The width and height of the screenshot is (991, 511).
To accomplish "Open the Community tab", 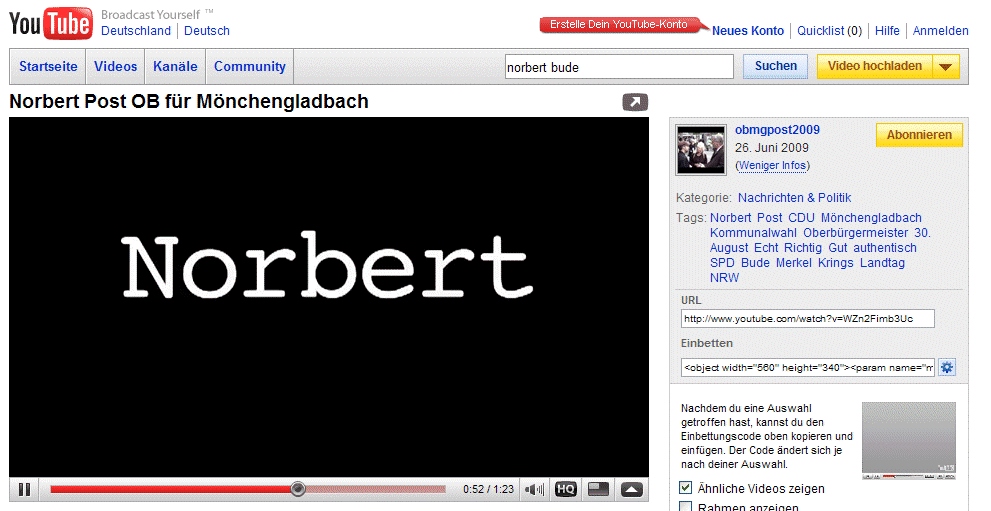I will tap(250, 66).
